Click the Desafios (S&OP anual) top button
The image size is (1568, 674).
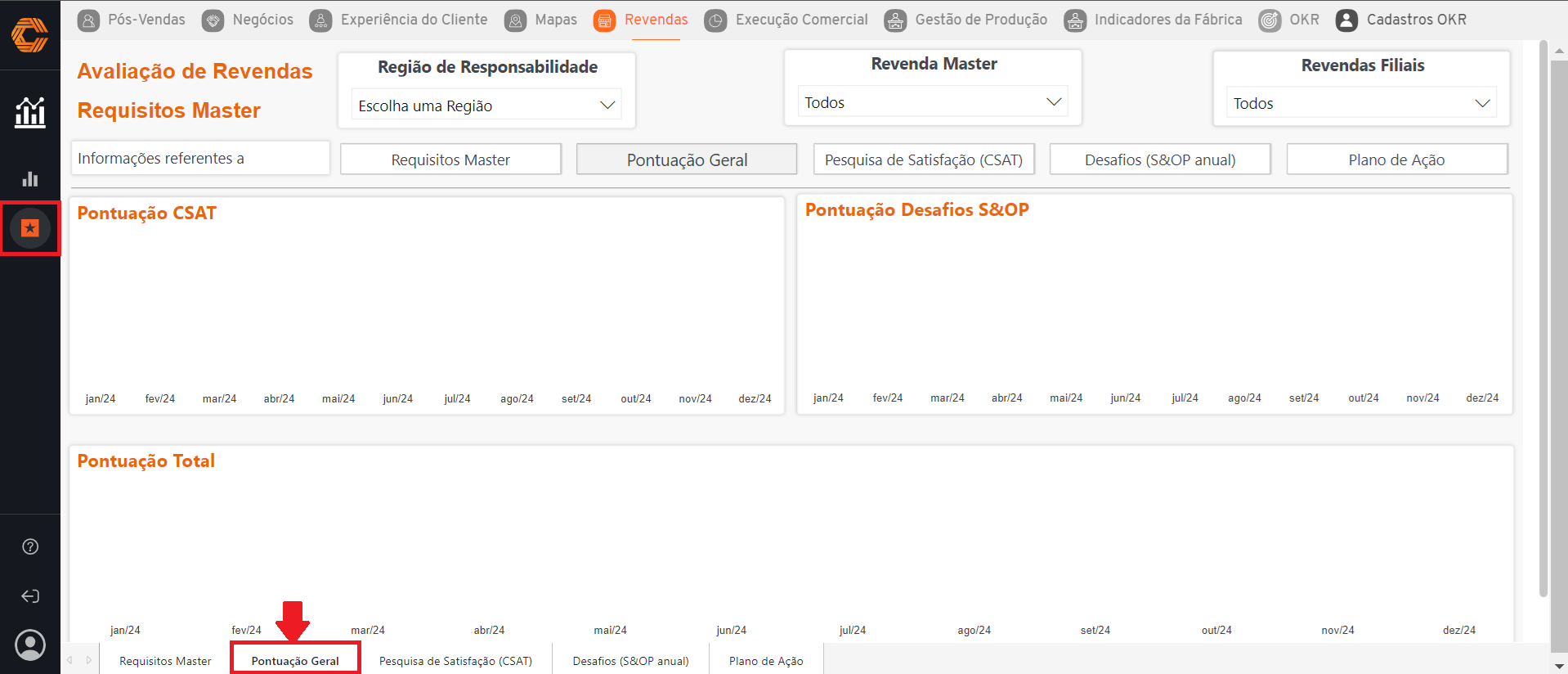[1160, 160]
